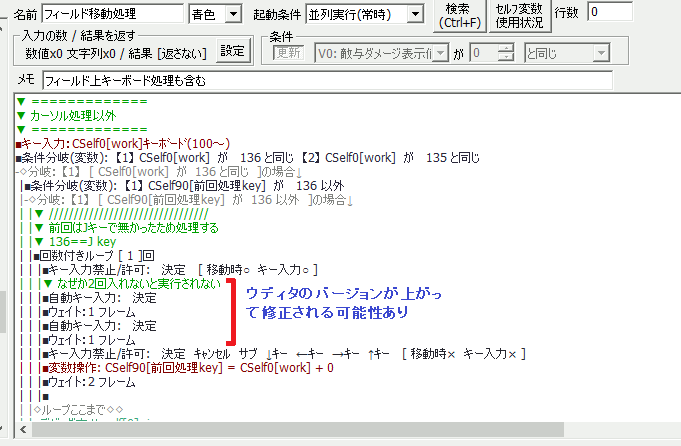Increase the condition value with up stepper
The image size is (681, 446).
click(506, 48)
